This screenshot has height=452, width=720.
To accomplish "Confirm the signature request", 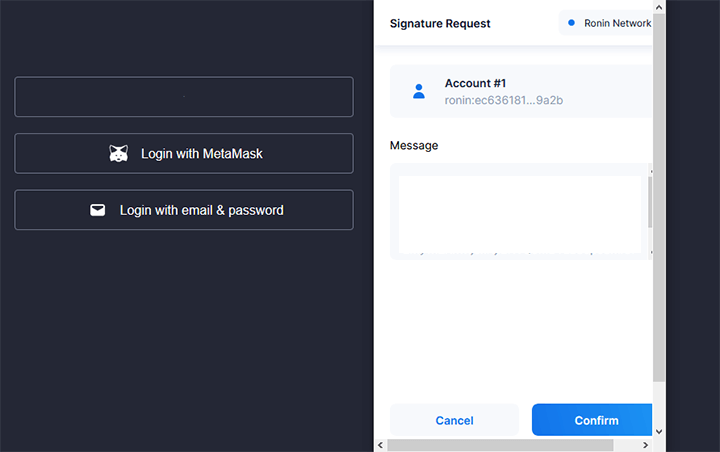I will [x=592, y=420].
